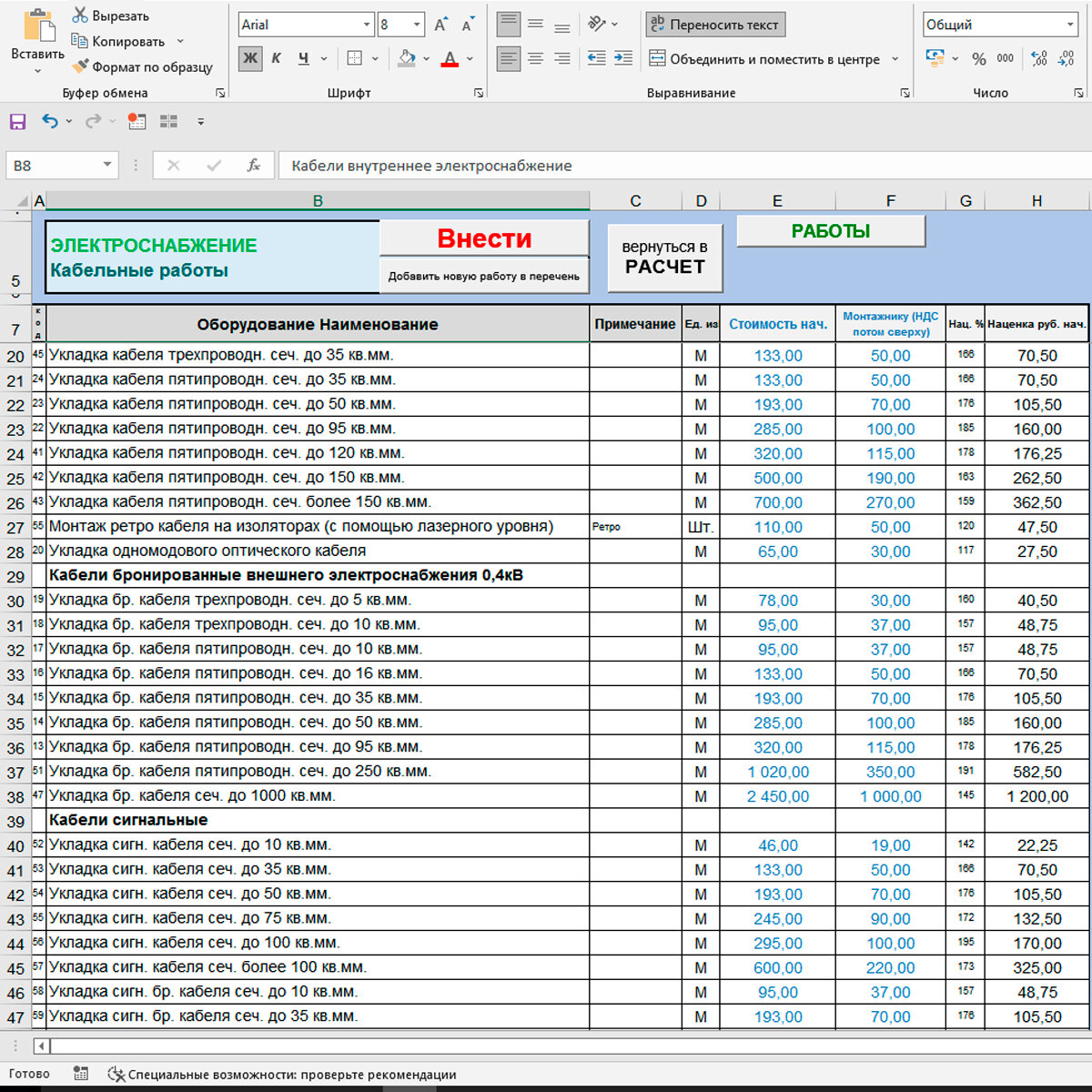Click red Внести button

click(484, 238)
